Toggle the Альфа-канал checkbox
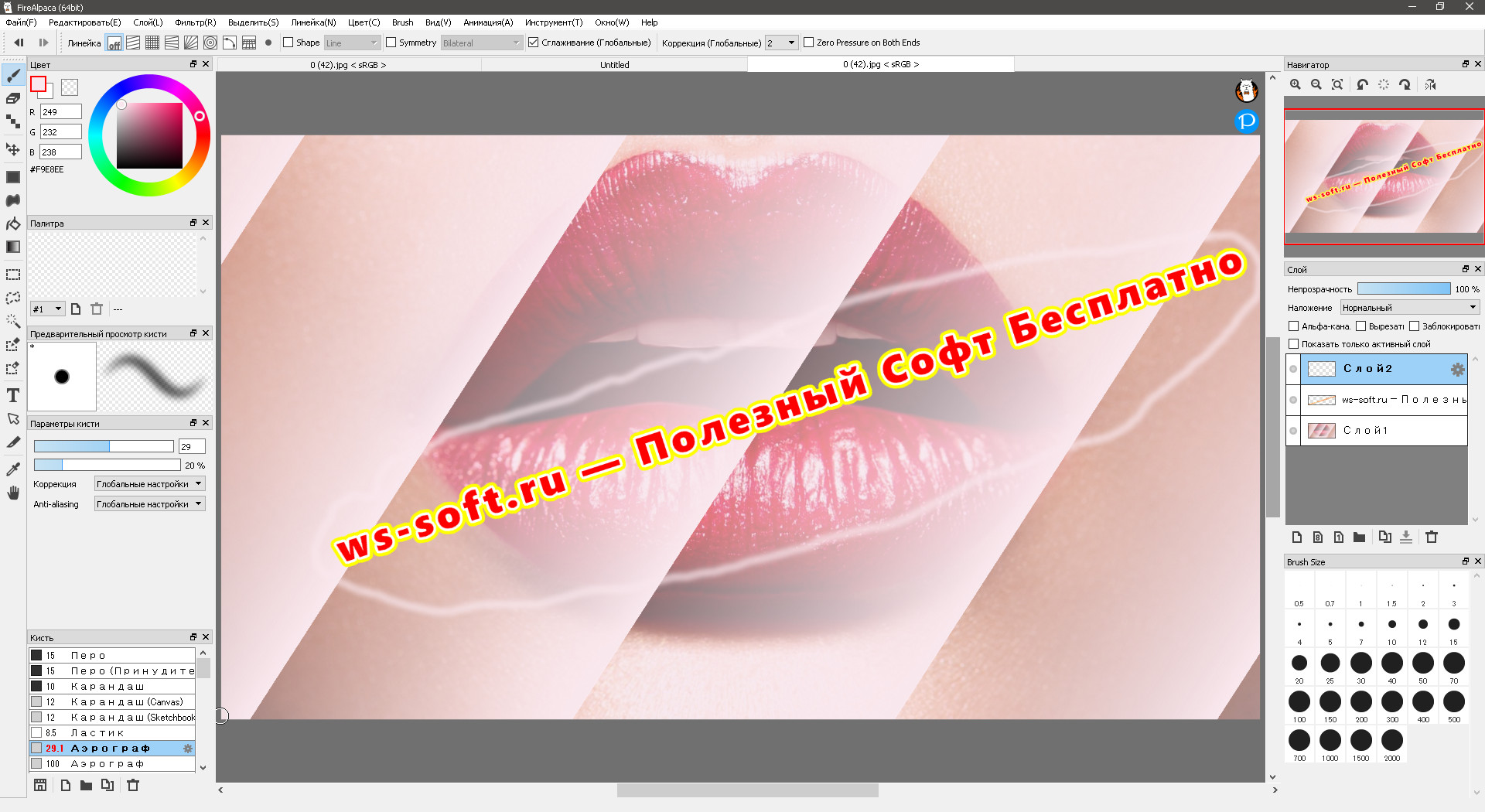Image resolution: width=1485 pixels, height=812 pixels. pos(1294,326)
